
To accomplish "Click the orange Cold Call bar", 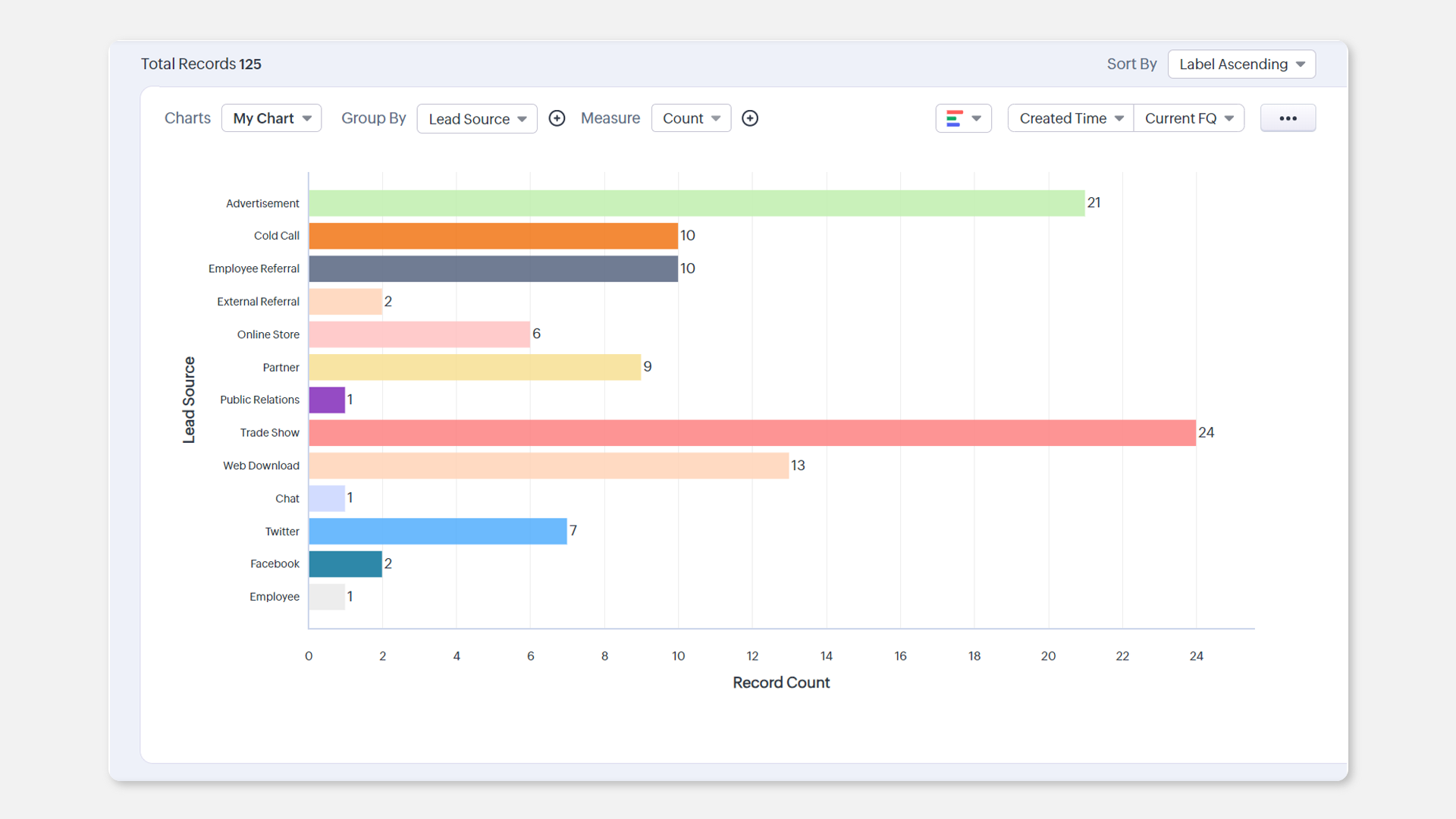I will click(493, 236).
